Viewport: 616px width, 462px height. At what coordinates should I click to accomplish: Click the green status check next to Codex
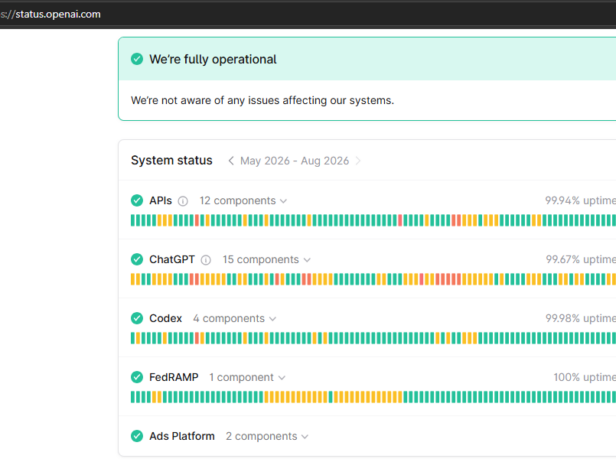(137, 318)
